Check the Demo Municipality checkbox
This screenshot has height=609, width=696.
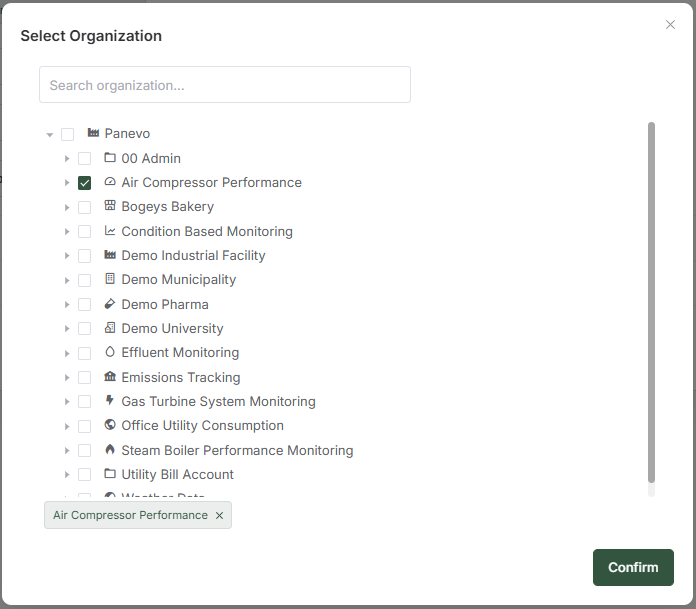(84, 280)
